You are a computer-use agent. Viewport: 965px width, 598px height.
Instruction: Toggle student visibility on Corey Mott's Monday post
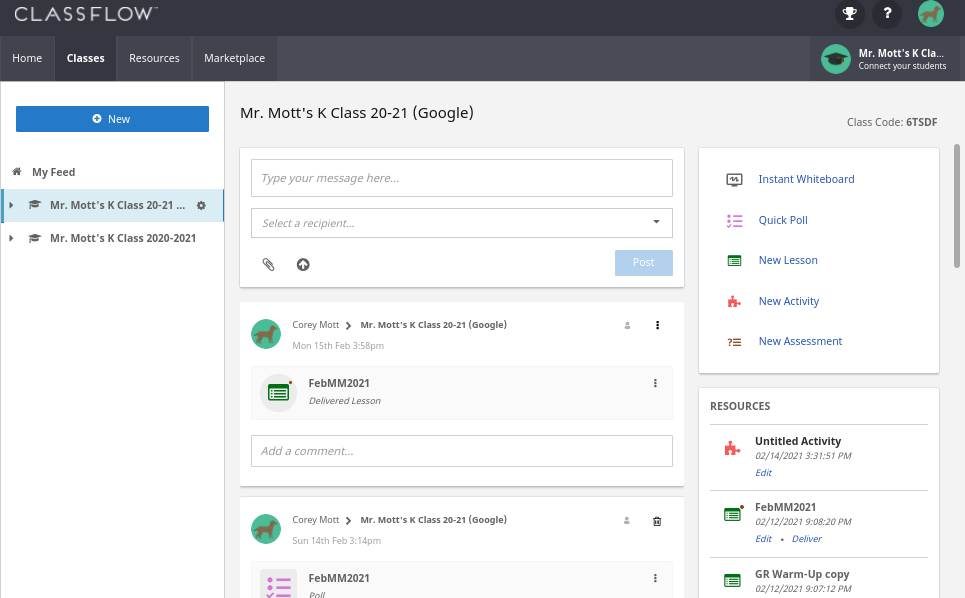point(626,325)
